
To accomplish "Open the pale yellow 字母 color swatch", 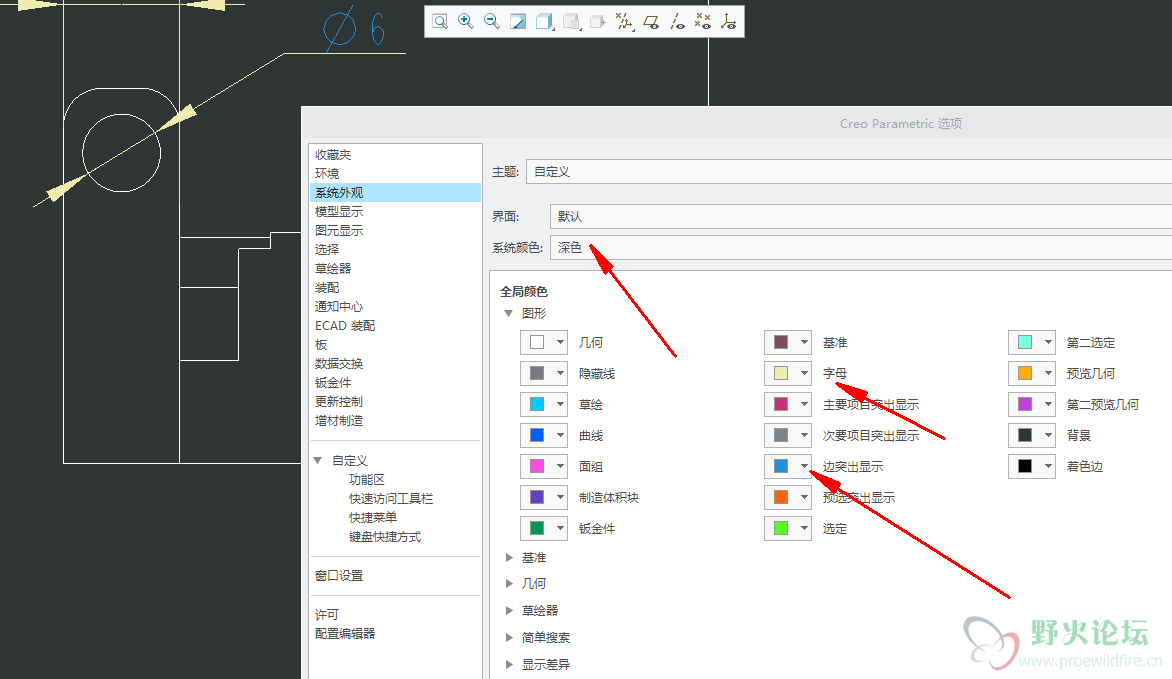I will pyautogui.click(x=788, y=373).
